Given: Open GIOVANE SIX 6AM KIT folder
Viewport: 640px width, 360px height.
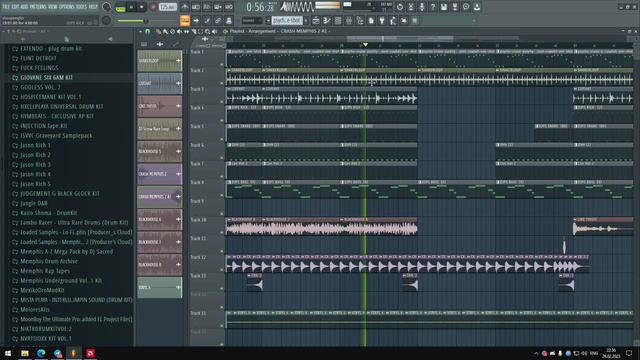Looking at the screenshot, I should [47, 78].
